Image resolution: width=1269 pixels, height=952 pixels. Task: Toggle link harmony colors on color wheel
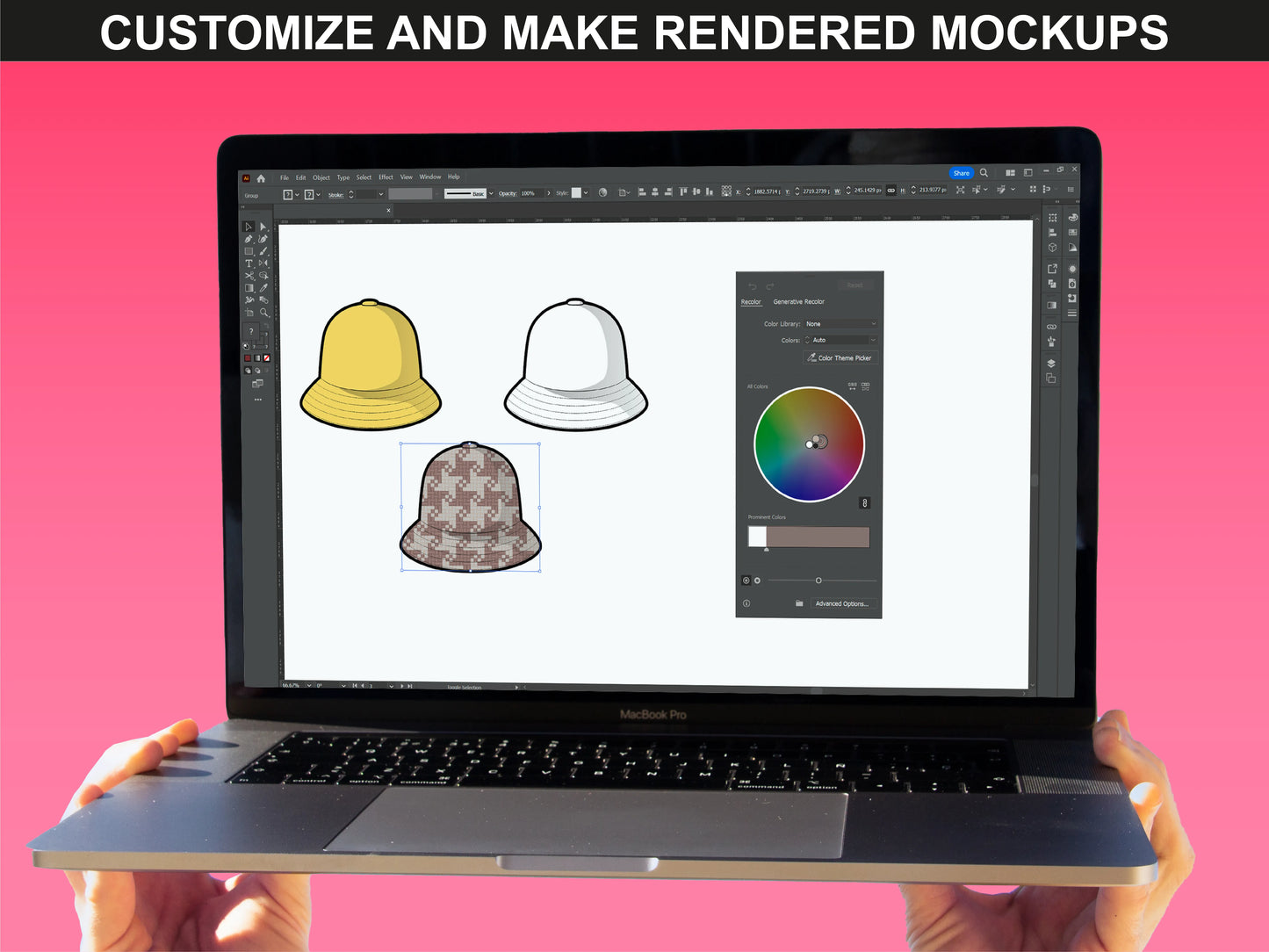click(864, 503)
